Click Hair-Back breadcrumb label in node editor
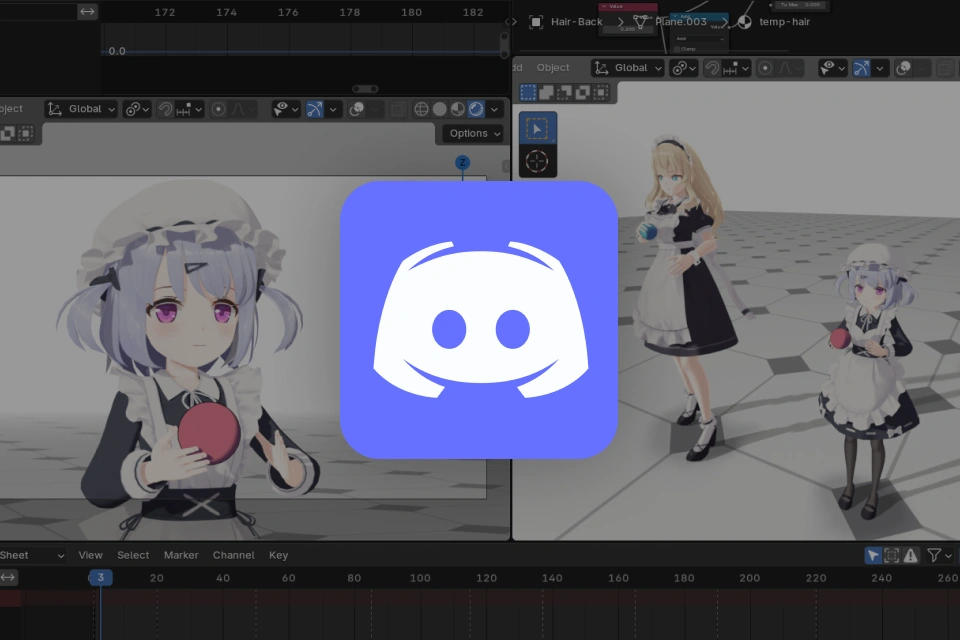 point(577,22)
